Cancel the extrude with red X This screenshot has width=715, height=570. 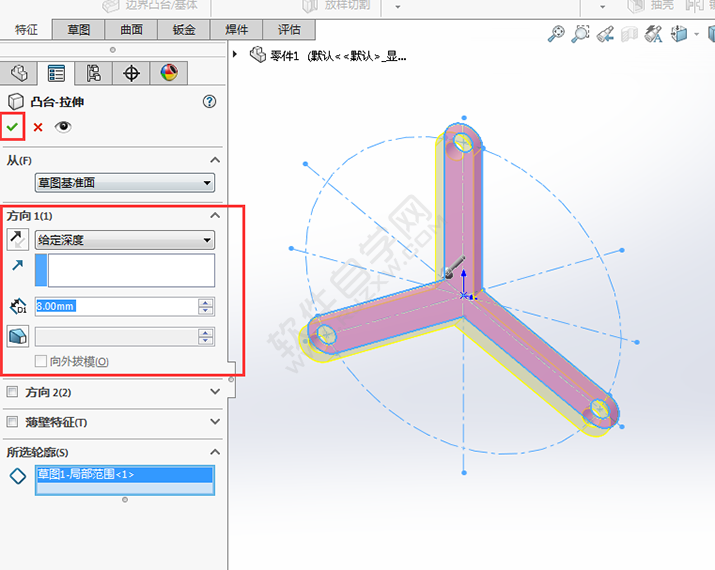tap(38, 127)
